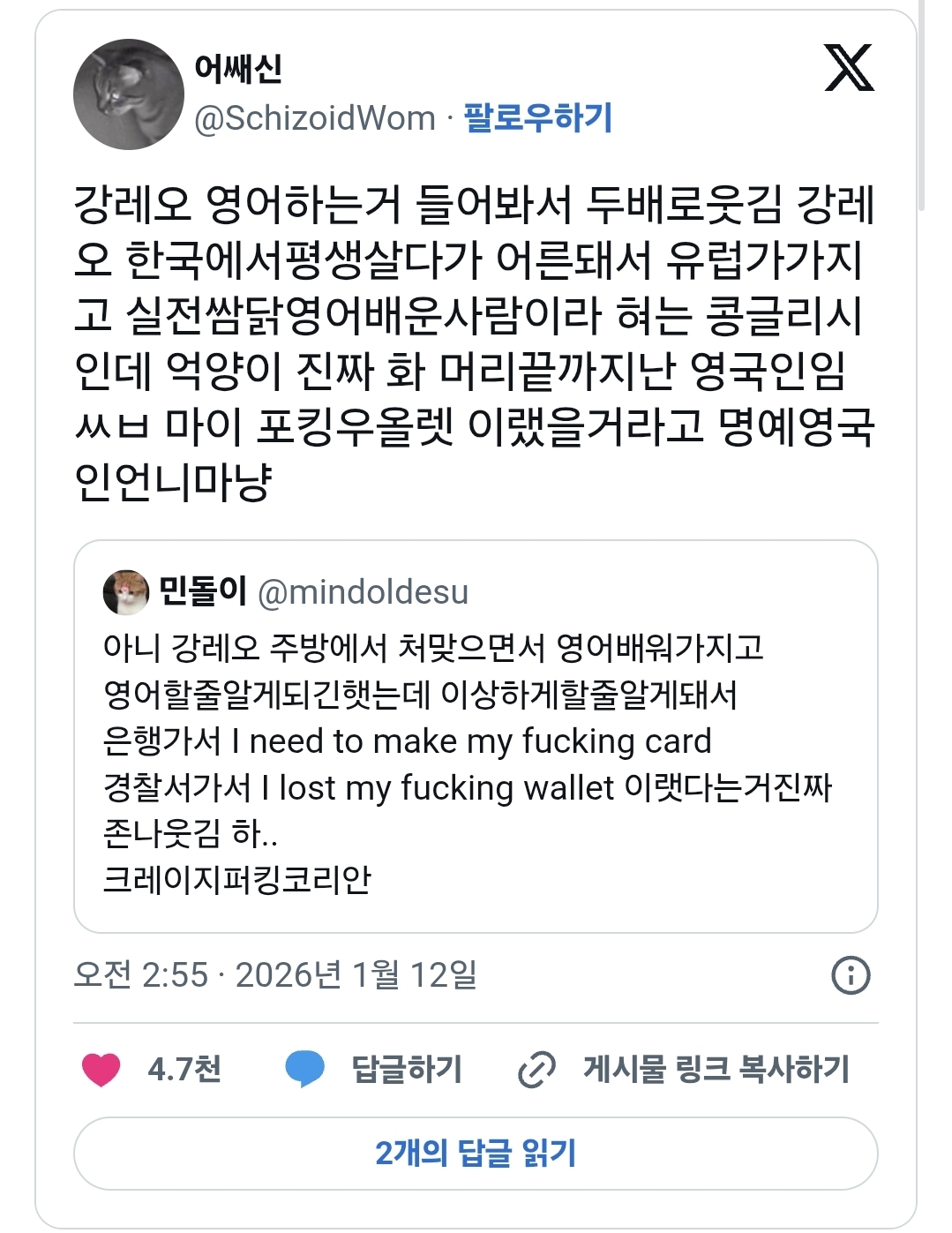Click 팔로우하기 follow link
The height and width of the screenshot is (1233, 952).
point(537,117)
